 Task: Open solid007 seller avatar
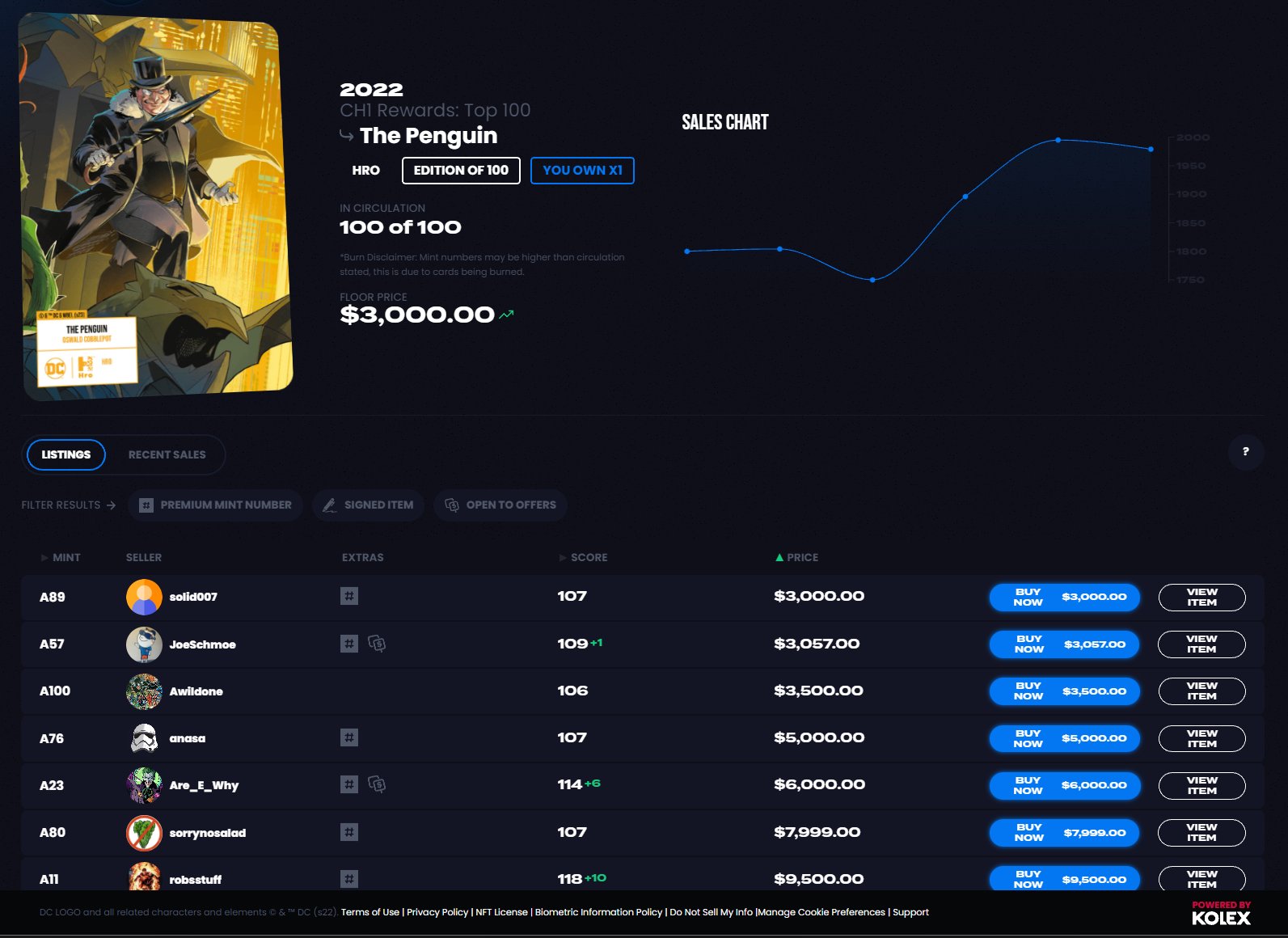[x=144, y=597]
